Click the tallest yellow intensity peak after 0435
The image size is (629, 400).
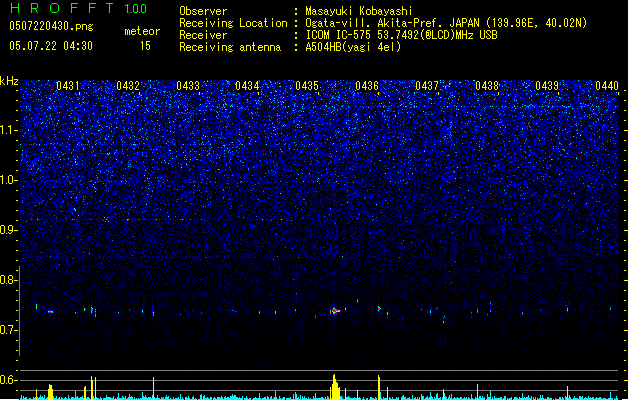click(335, 387)
